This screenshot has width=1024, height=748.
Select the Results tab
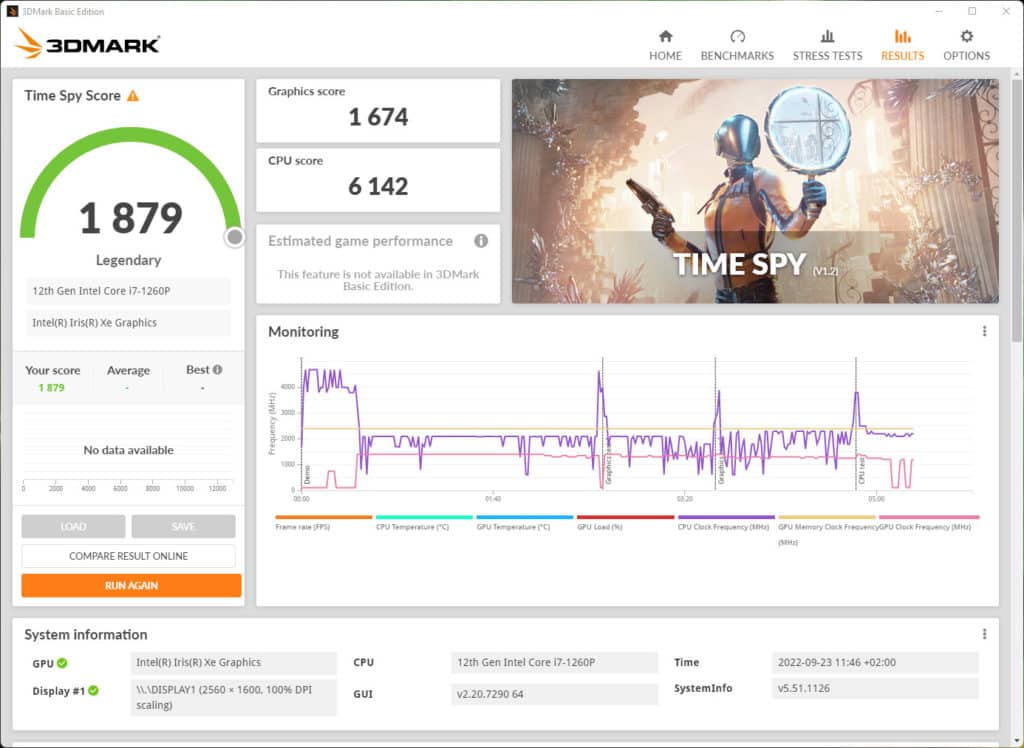[903, 45]
